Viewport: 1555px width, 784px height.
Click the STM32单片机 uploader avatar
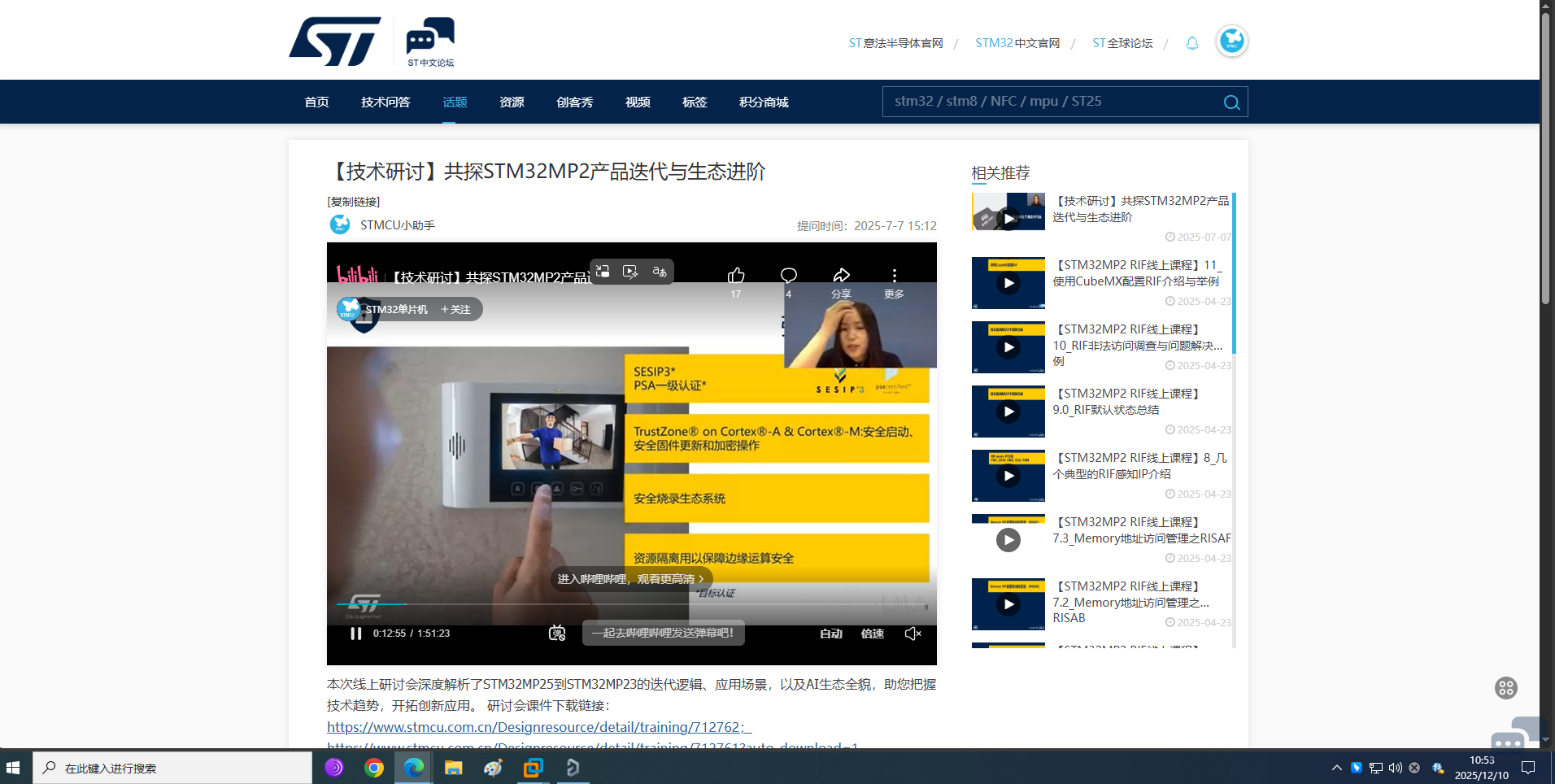349,309
